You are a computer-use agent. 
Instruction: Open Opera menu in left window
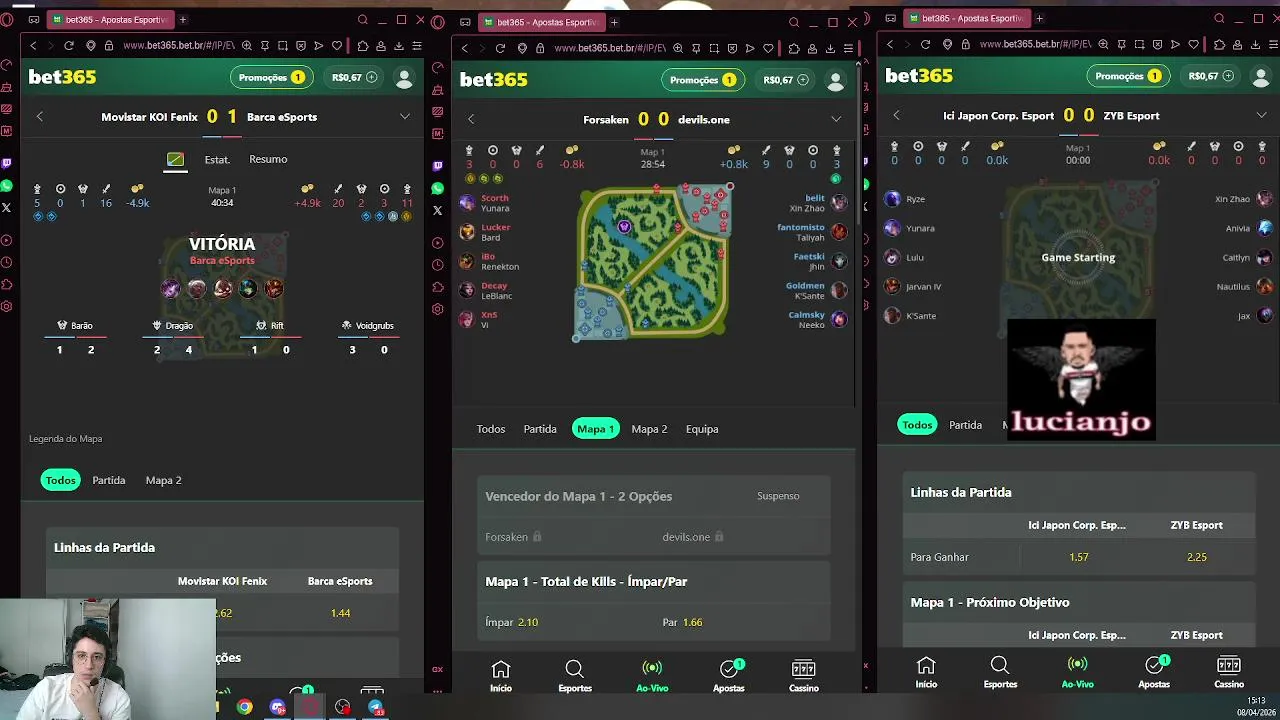[8, 19]
